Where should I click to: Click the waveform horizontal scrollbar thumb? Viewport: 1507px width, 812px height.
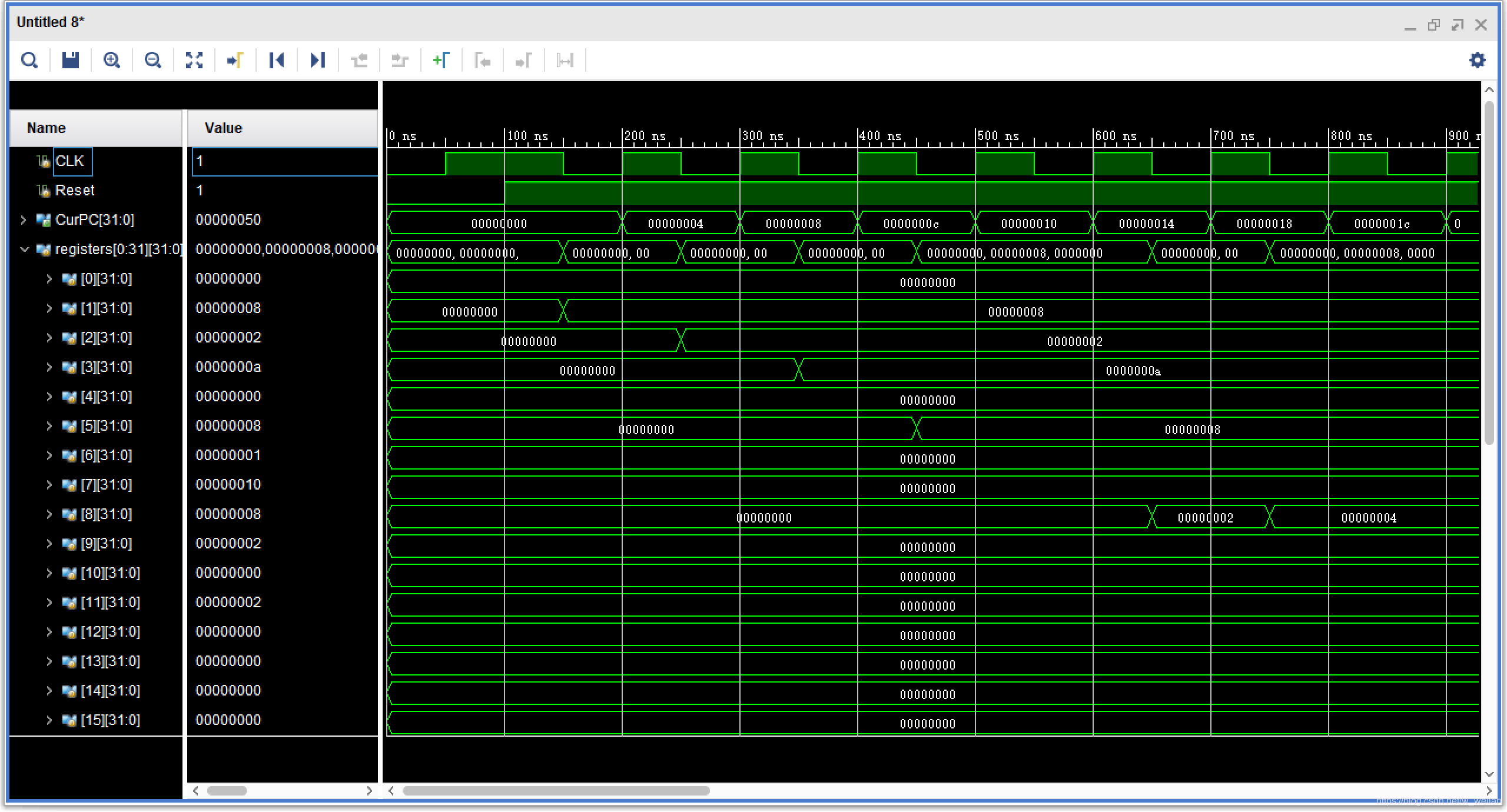coord(556,791)
